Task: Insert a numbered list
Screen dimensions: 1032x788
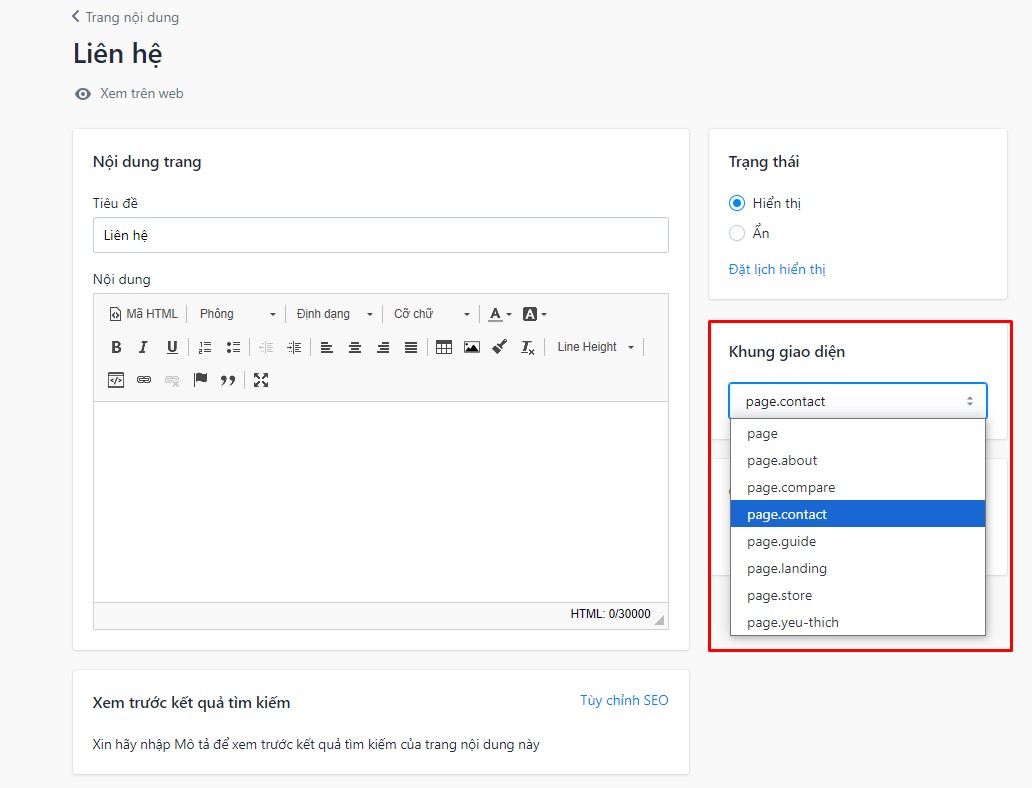Action: point(205,347)
